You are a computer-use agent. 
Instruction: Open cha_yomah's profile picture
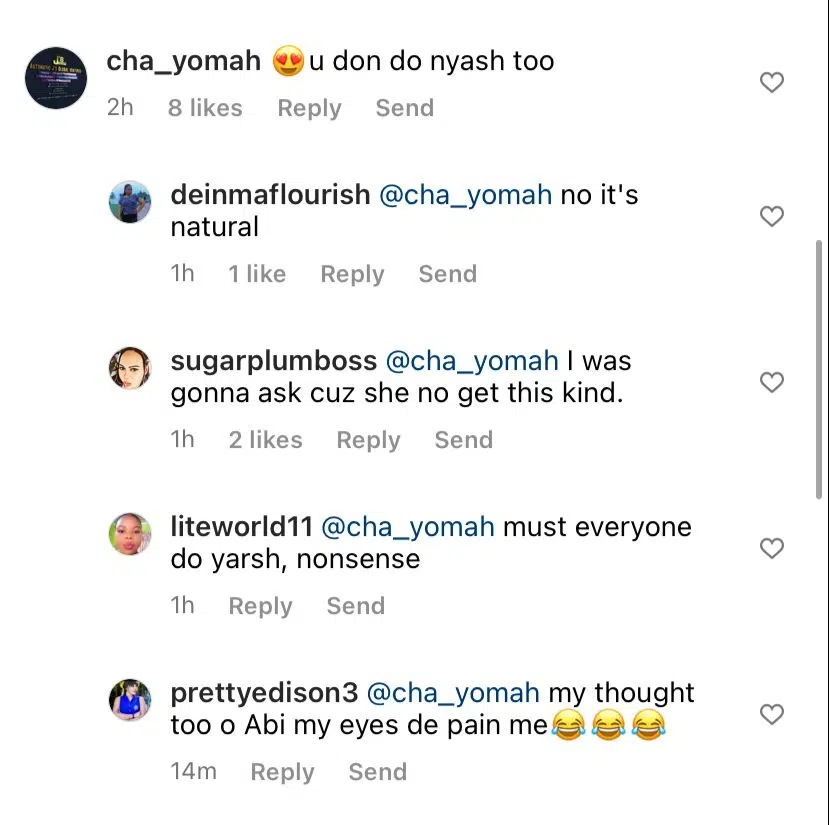click(x=56, y=78)
